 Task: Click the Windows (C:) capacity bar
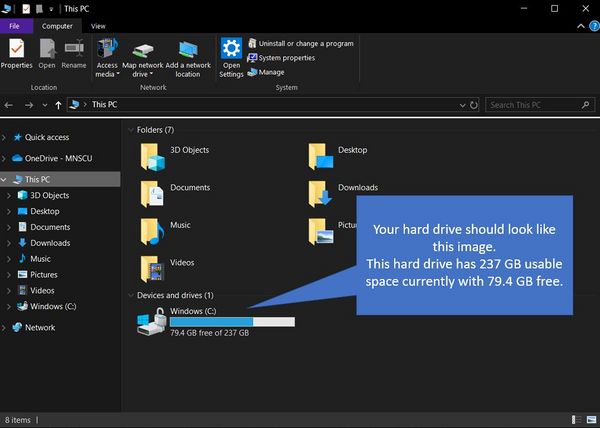point(232,322)
